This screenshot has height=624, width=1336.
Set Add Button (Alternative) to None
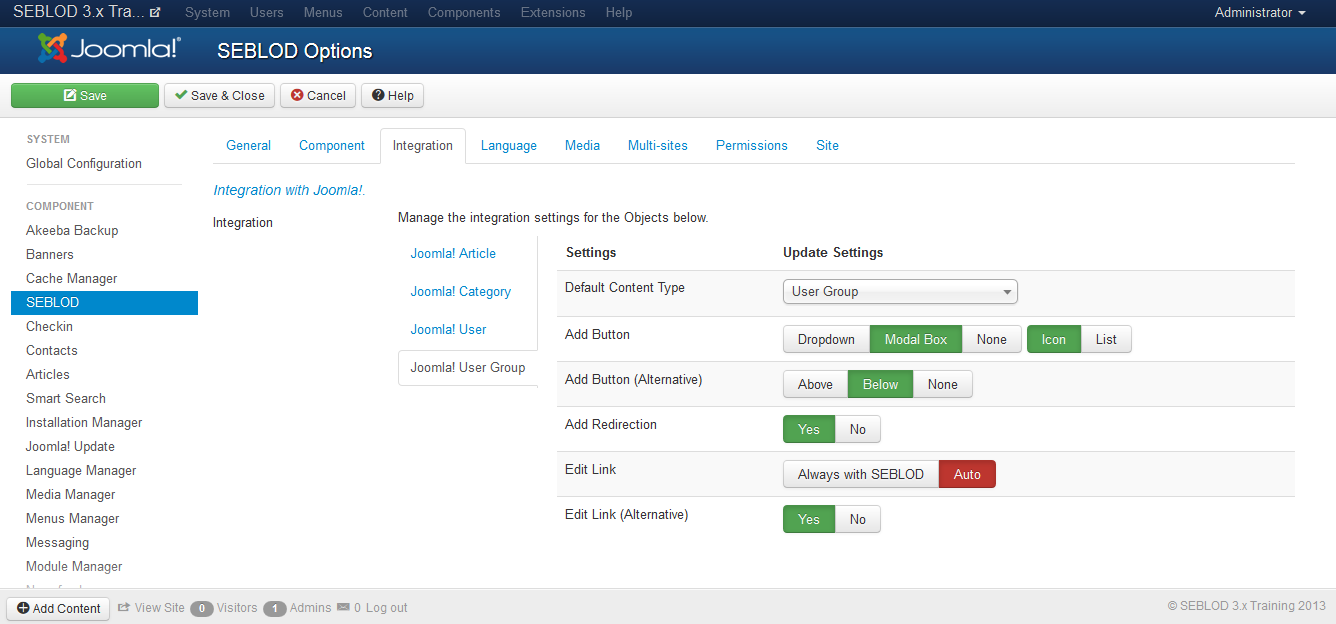(x=942, y=384)
